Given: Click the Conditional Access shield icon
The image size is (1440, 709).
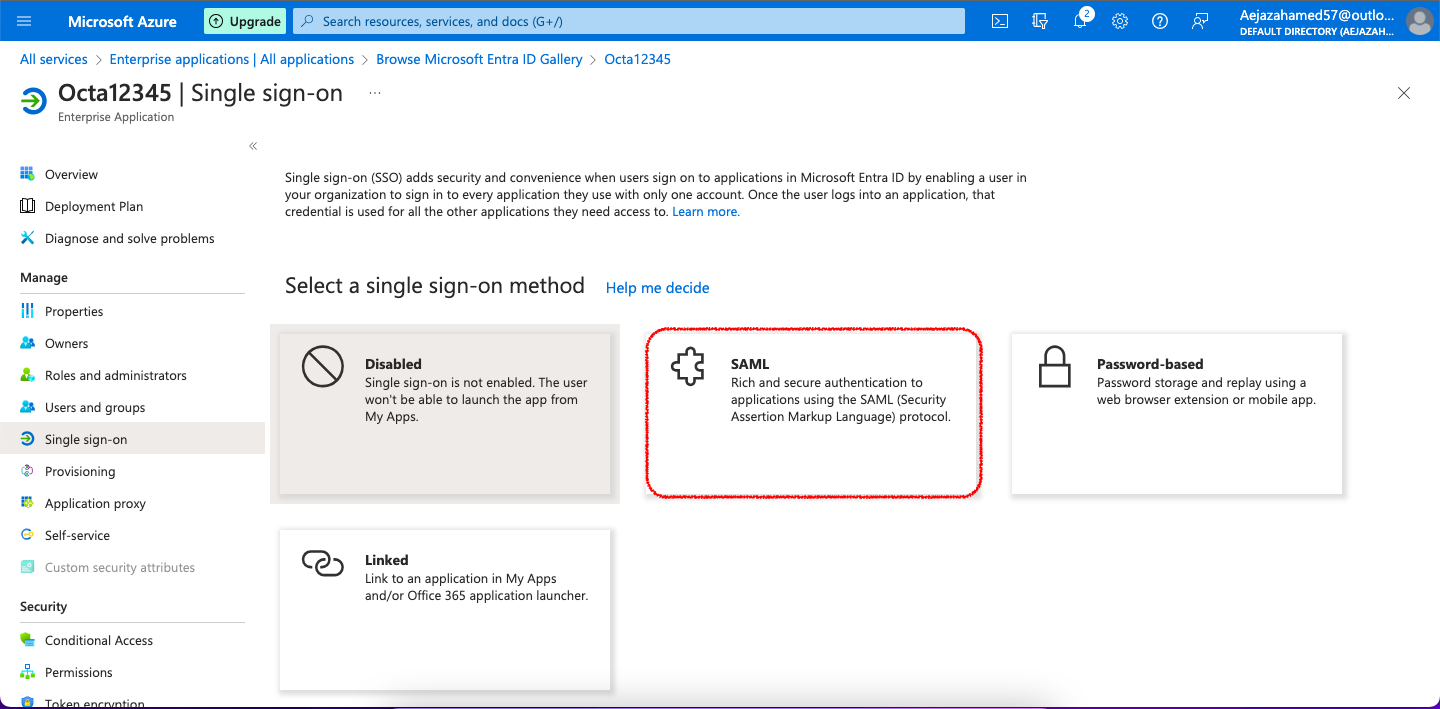Looking at the screenshot, I should click(27, 640).
